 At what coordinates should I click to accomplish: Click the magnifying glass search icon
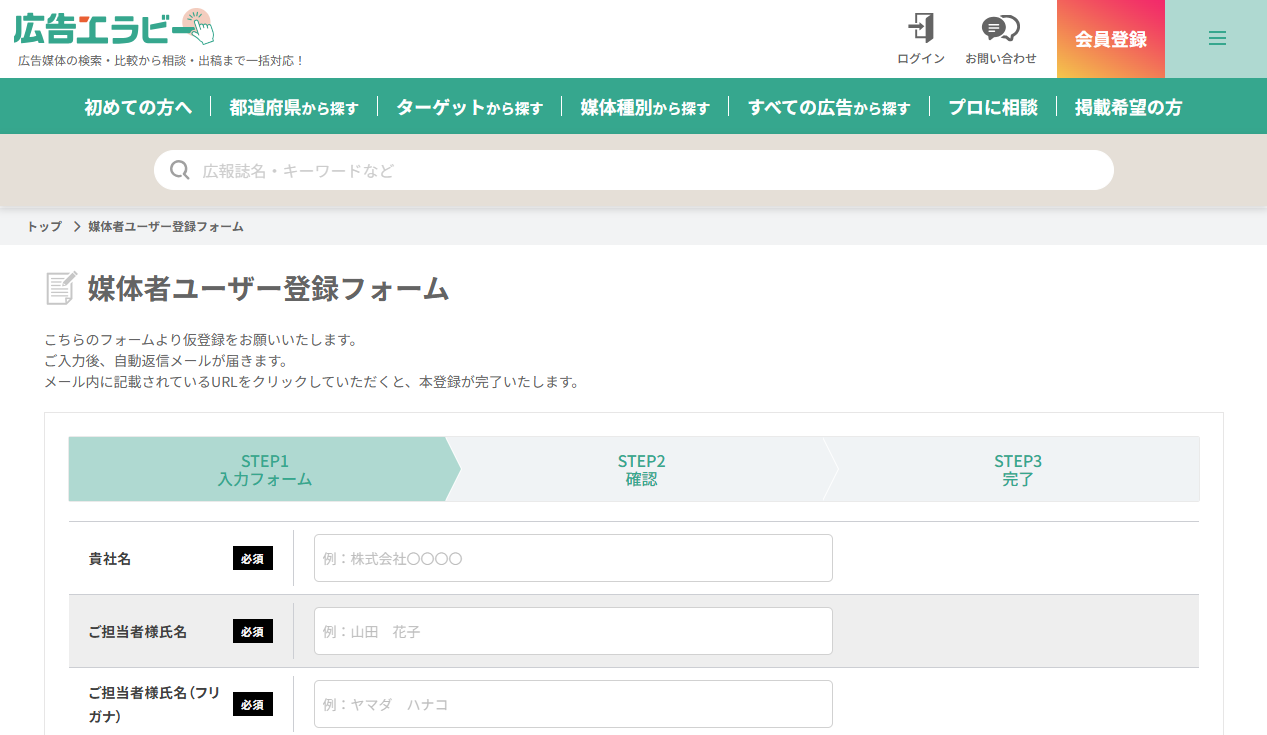180,170
